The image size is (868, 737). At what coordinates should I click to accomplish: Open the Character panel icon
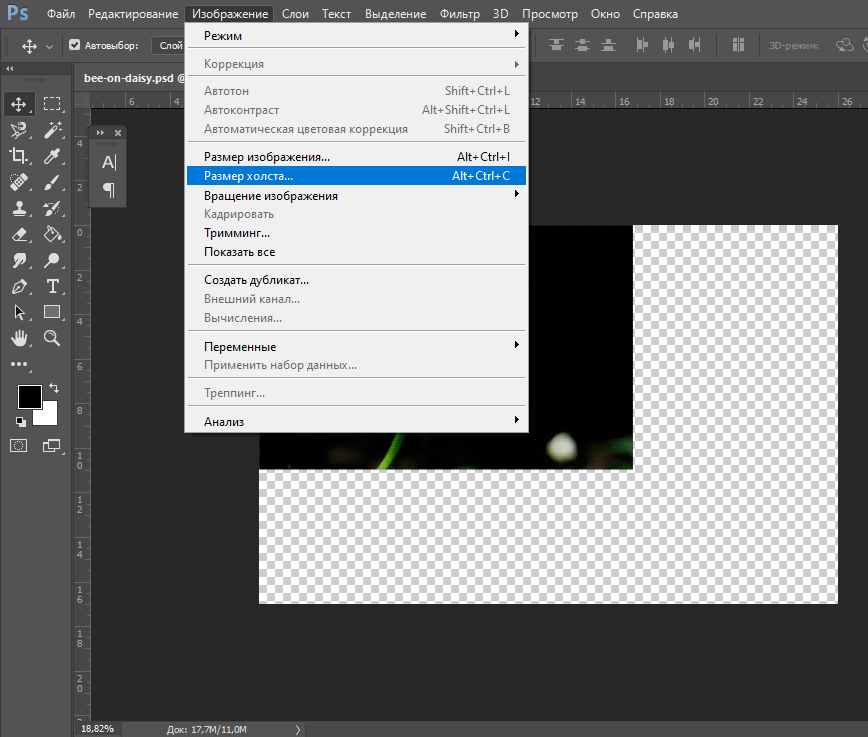109,162
